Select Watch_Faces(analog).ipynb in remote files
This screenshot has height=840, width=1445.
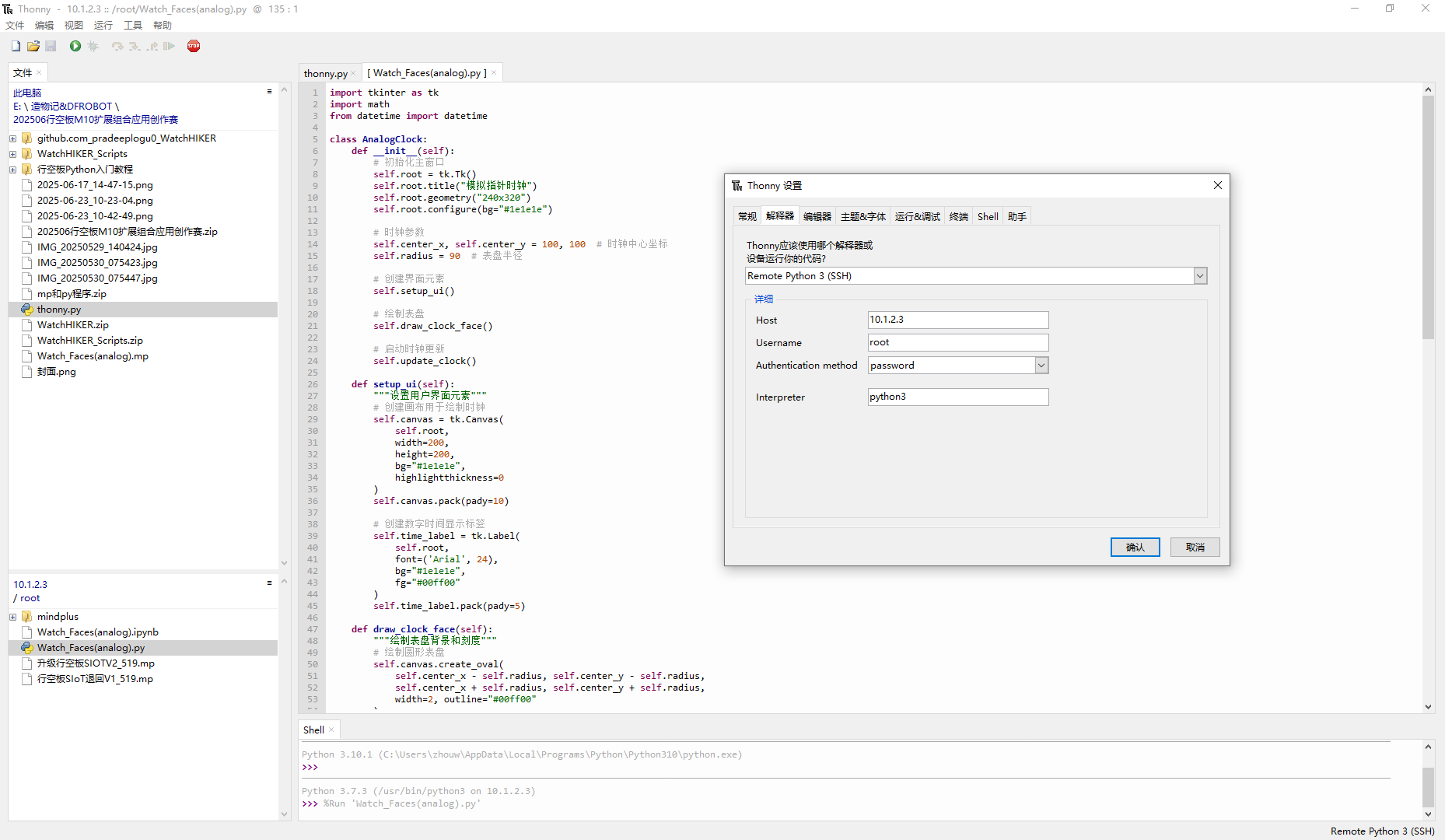click(x=97, y=632)
